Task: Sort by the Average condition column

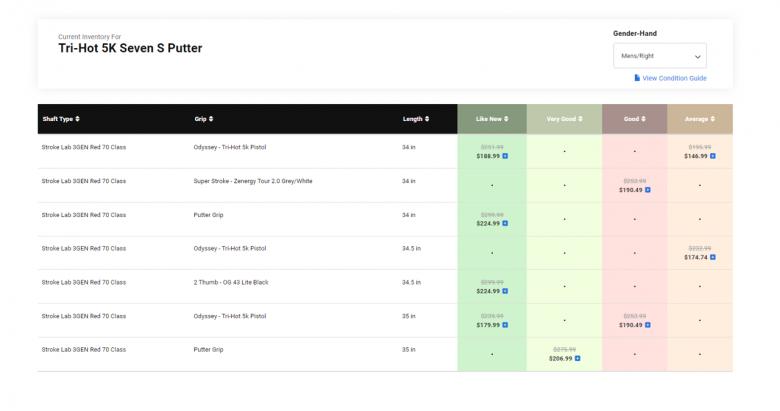Action: point(699,119)
